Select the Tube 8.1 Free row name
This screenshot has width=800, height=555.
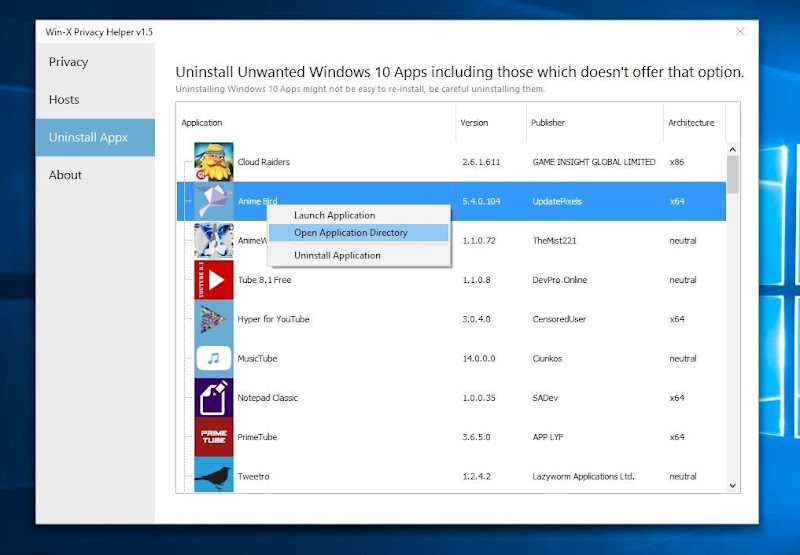[264, 280]
